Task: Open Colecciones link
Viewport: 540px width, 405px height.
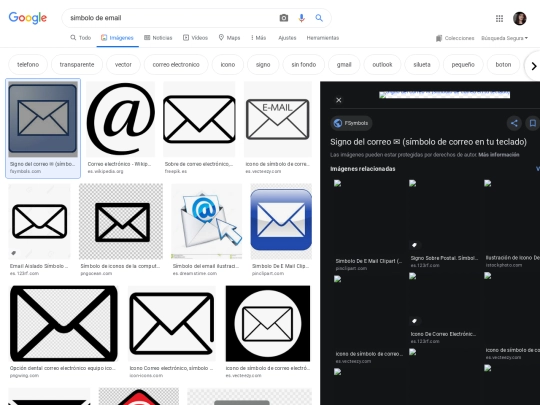Action: (455, 38)
